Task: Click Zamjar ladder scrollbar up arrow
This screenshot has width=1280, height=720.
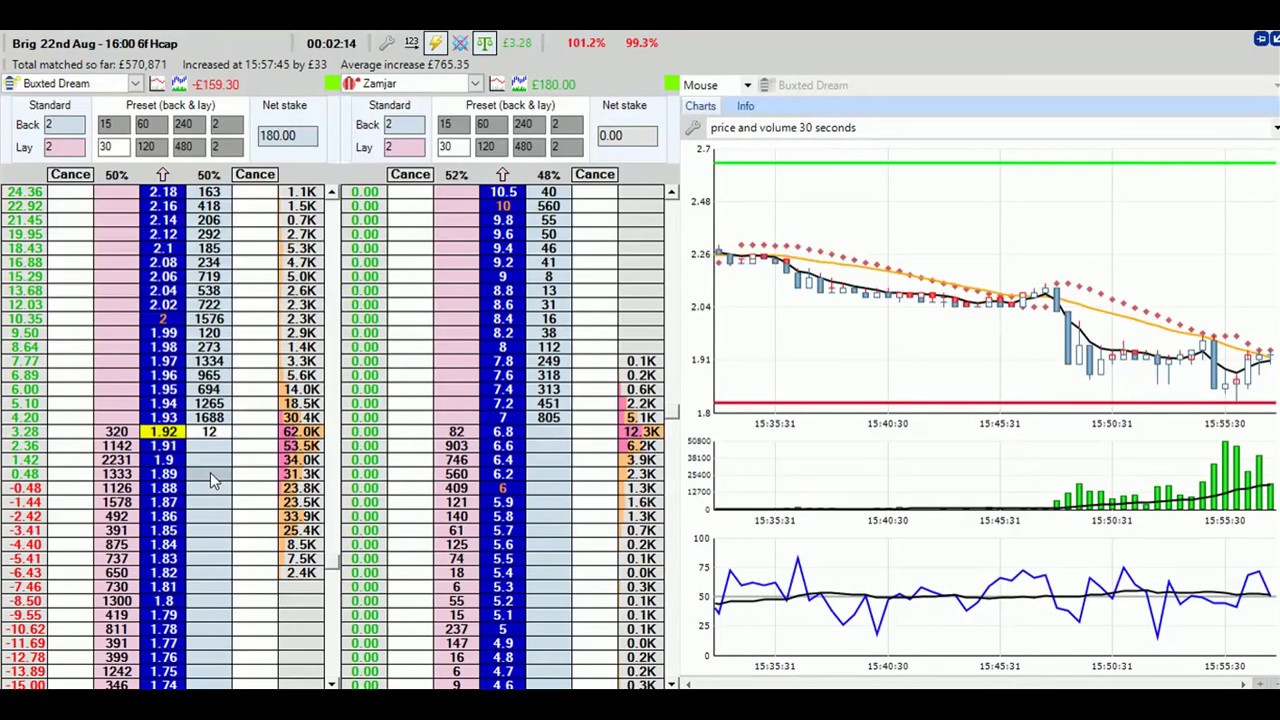Action: click(671, 192)
